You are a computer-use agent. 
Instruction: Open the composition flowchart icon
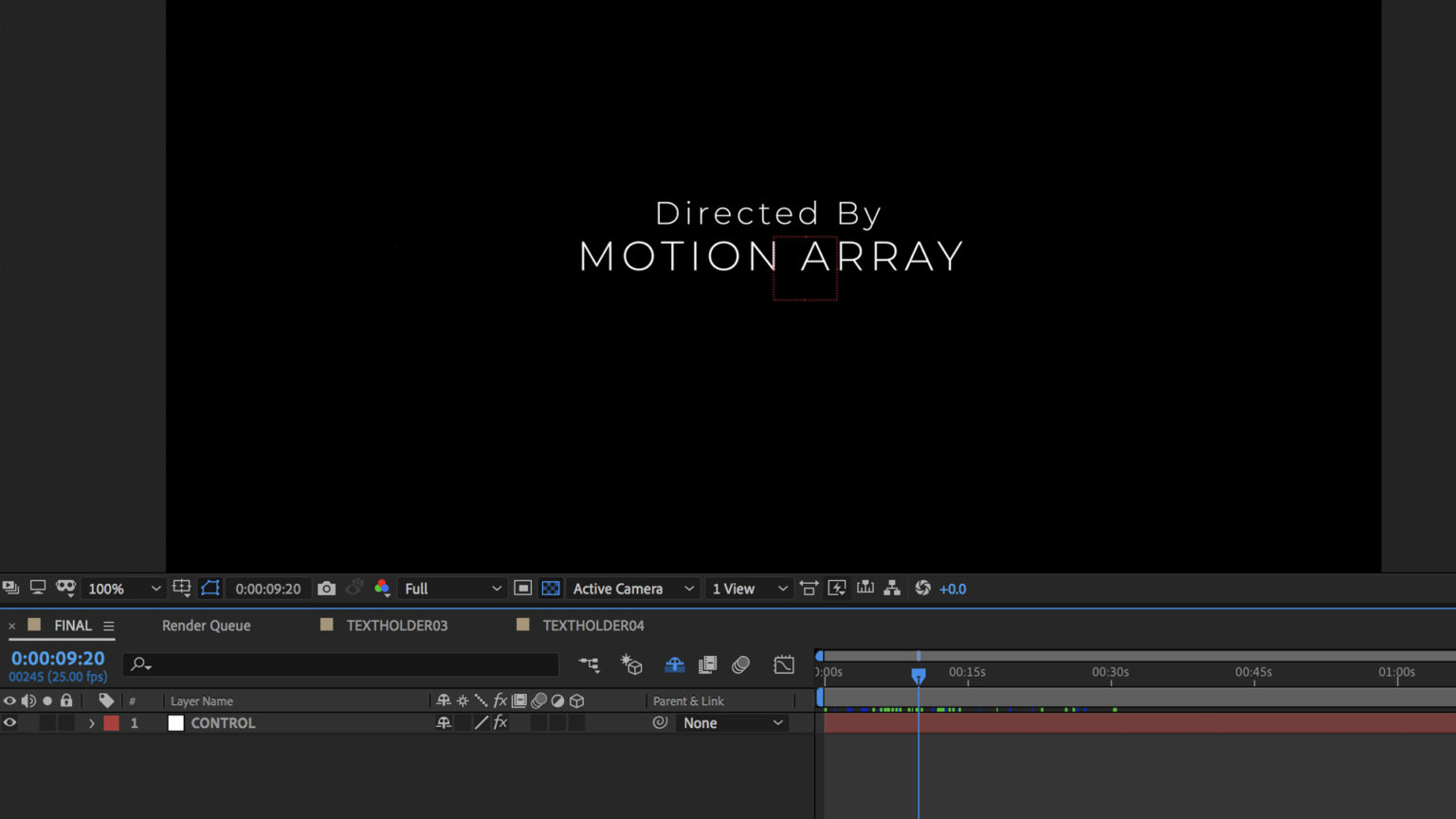click(892, 589)
